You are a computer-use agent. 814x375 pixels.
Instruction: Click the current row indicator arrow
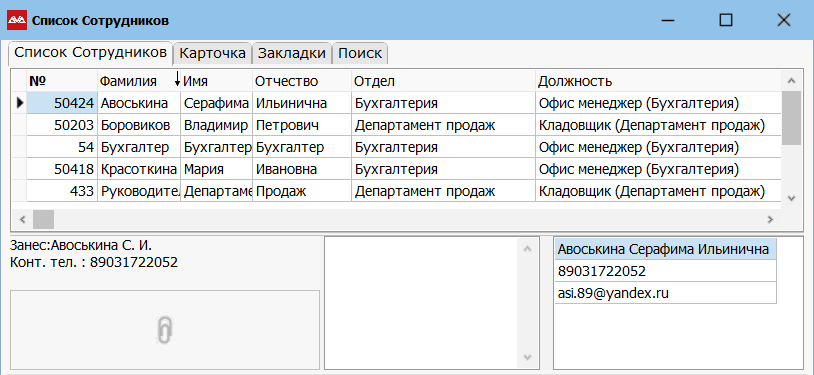coord(20,103)
